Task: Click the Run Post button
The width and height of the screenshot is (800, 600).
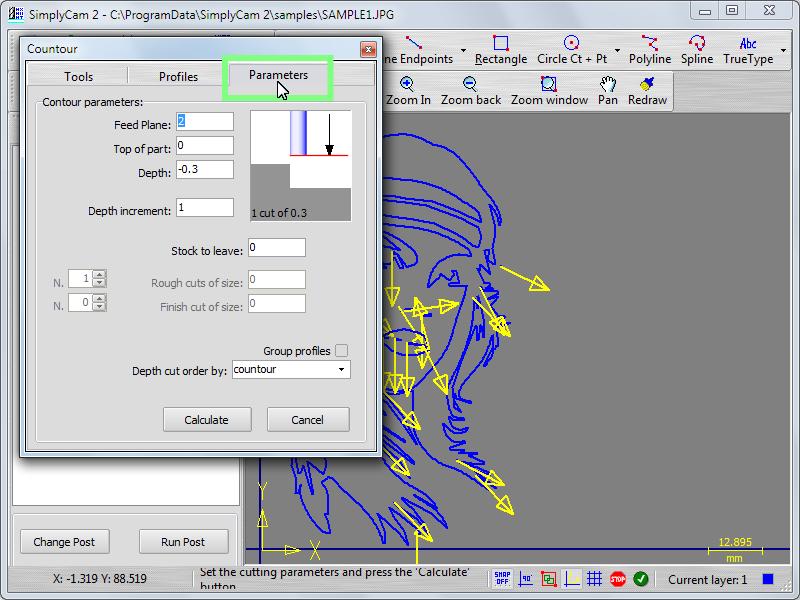Action: [183, 542]
